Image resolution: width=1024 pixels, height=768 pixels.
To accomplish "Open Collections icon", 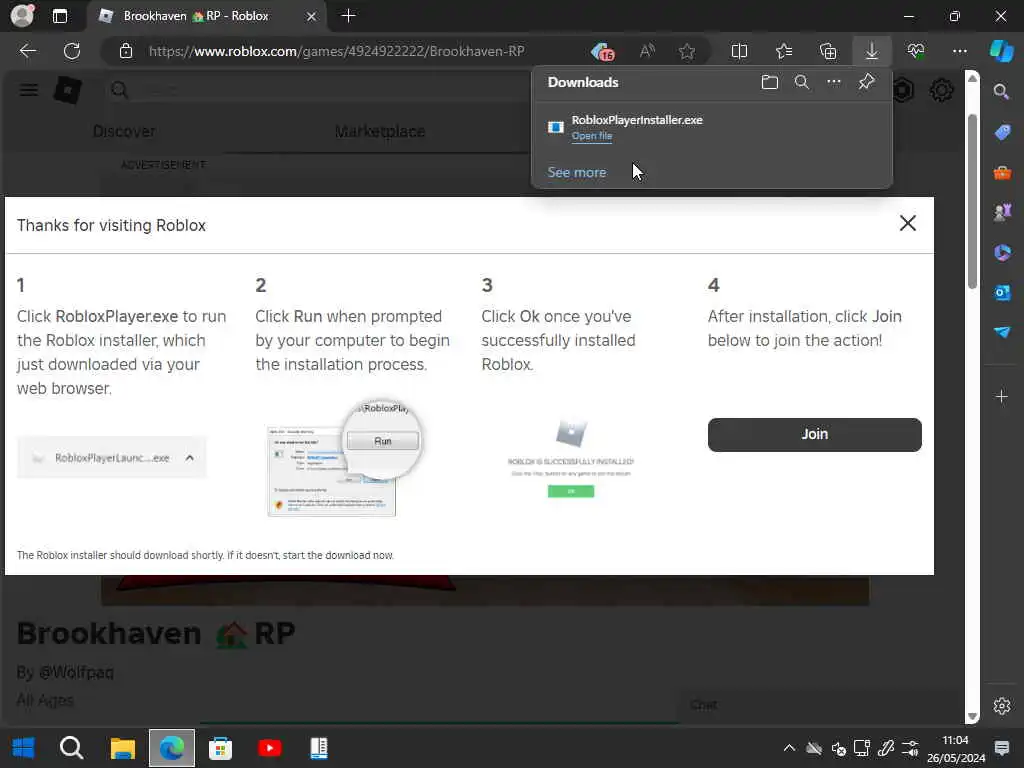I will [827, 51].
